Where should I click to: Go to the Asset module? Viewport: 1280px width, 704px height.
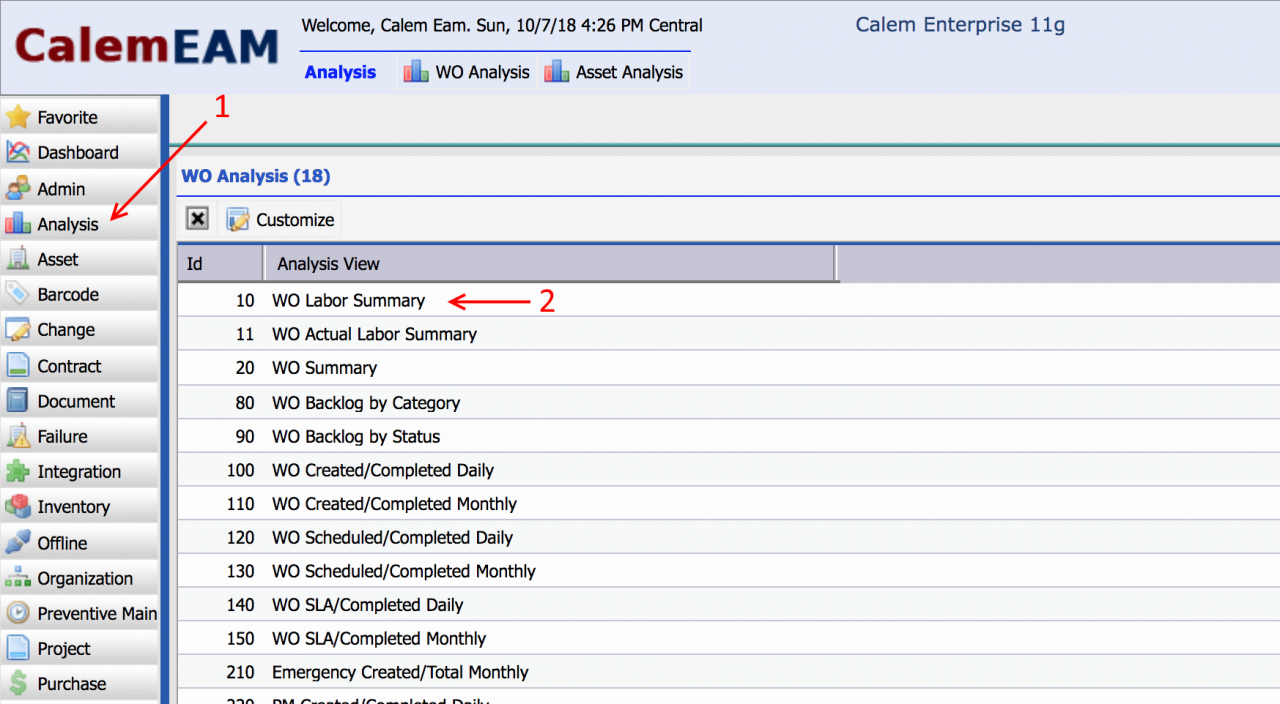click(79, 259)
